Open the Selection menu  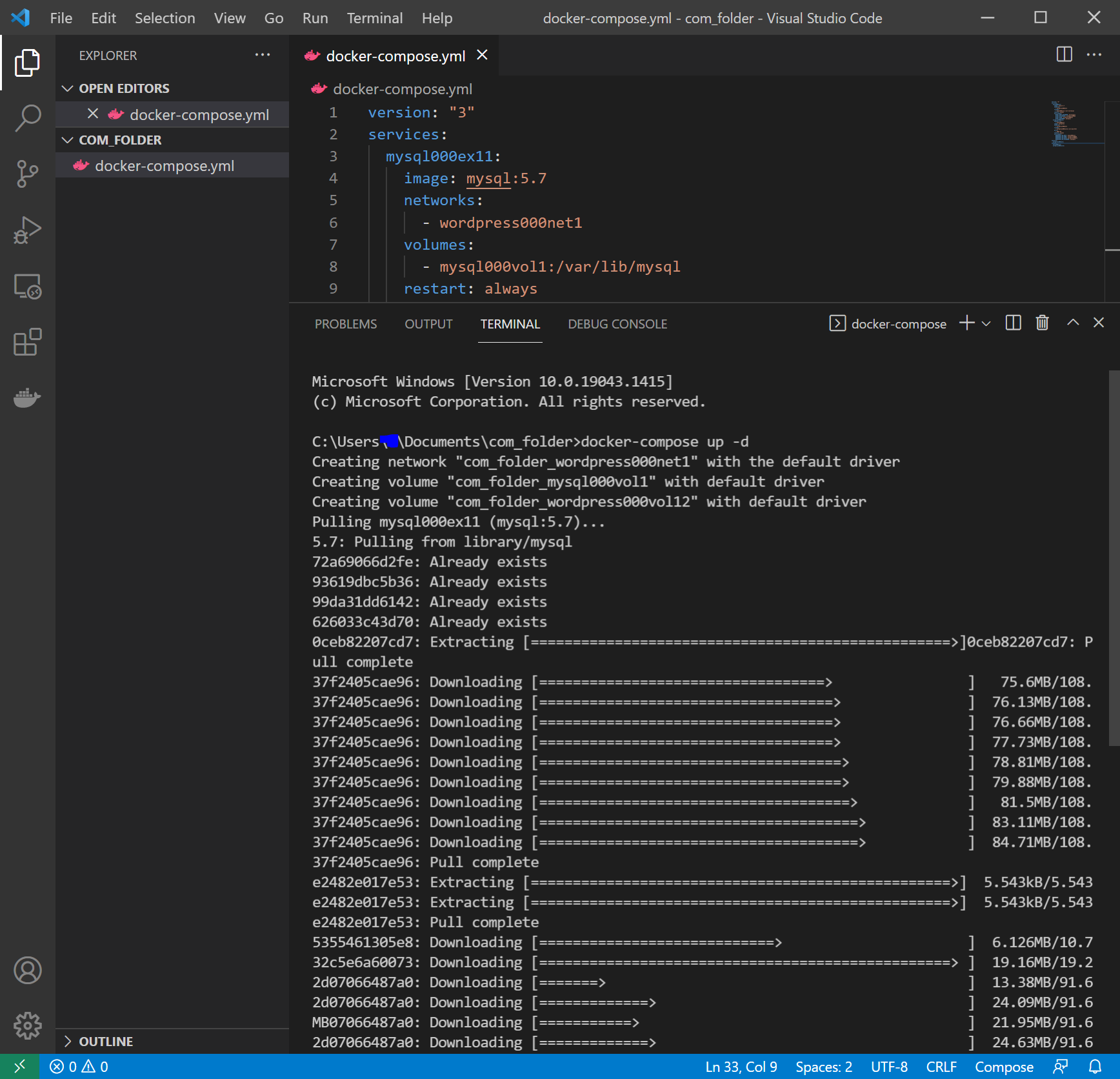click(165, 18)
